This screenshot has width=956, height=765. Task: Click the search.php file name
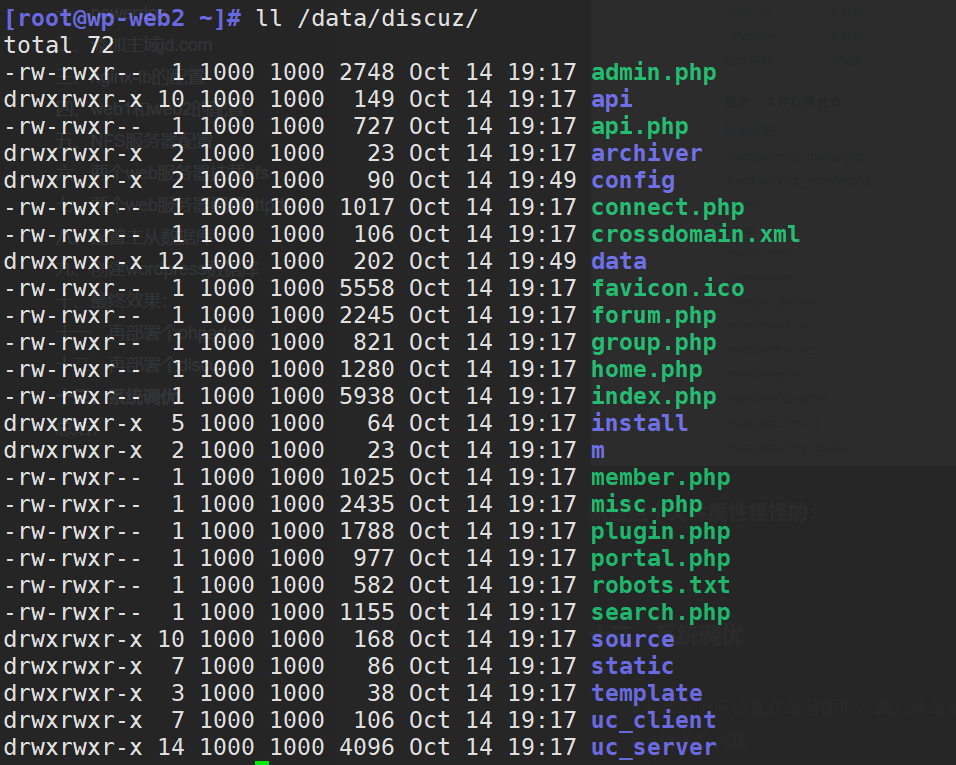click(x=660, y=613)
